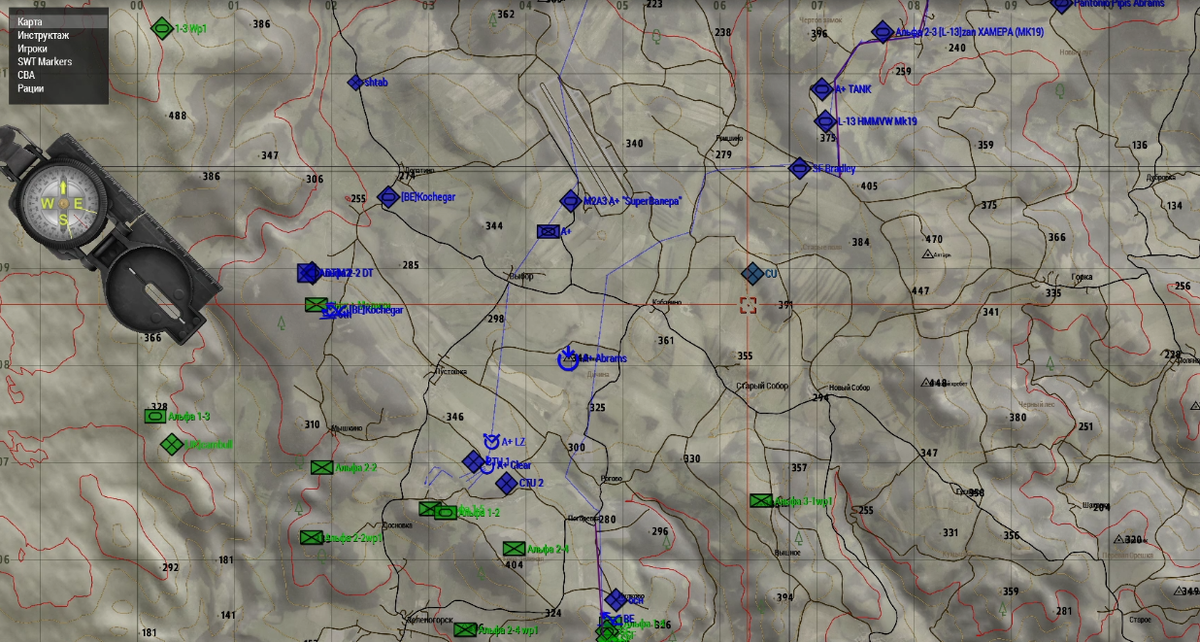Click the CTU 1 diamond marker
The height and width of the screenshot is (642, 1200).
(474, 461)
